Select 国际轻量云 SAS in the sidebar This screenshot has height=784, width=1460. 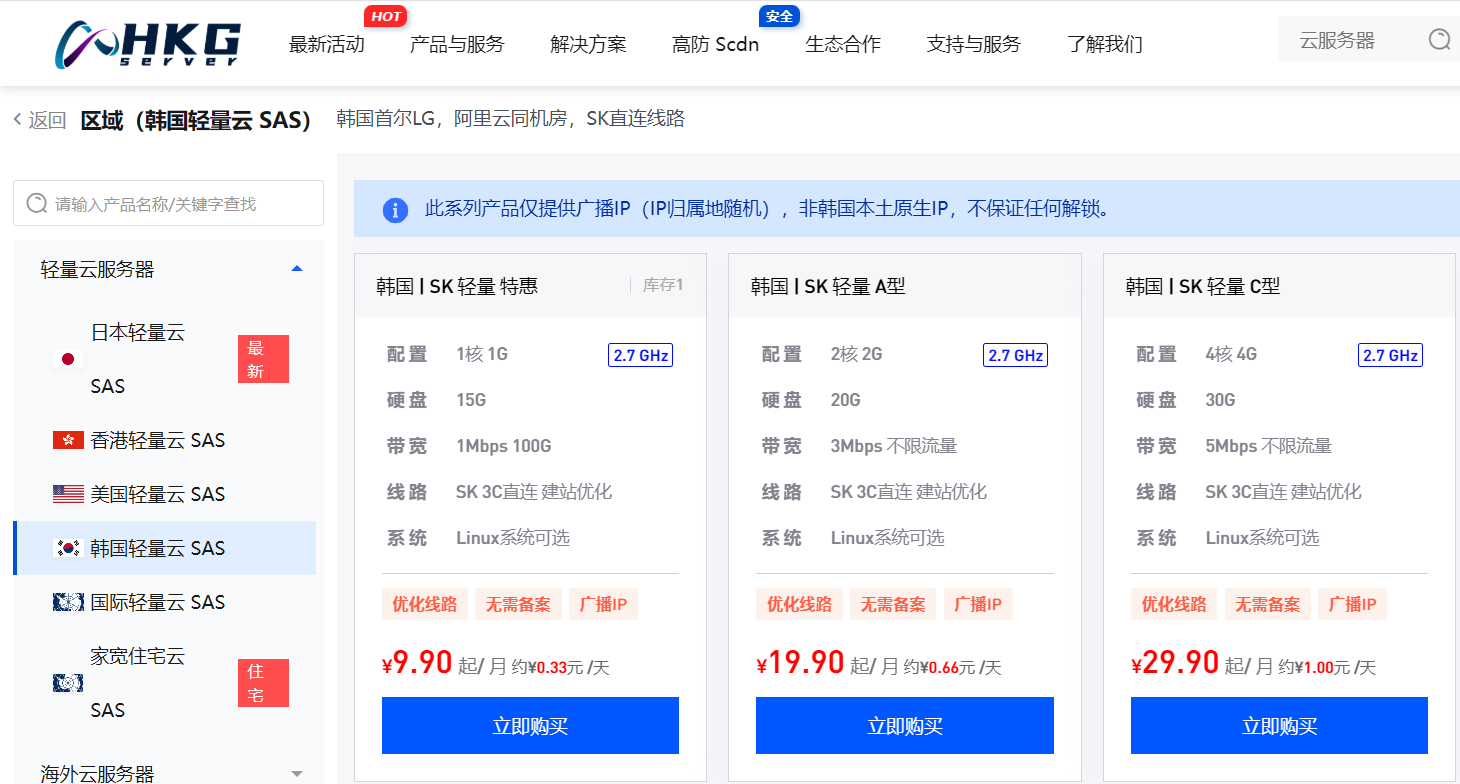coord(165,602)
